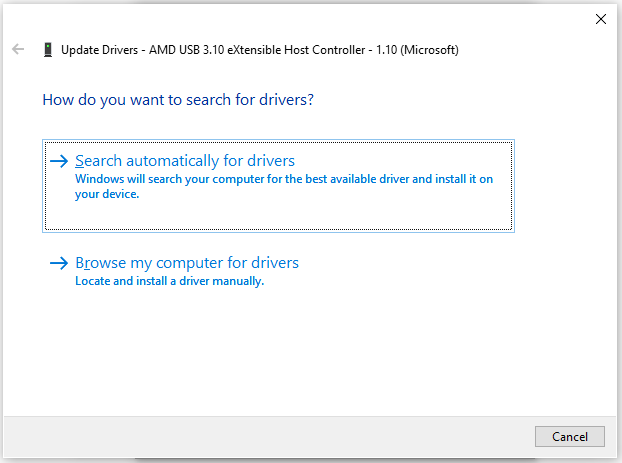Click the Cancel button

tap(570, 436)
